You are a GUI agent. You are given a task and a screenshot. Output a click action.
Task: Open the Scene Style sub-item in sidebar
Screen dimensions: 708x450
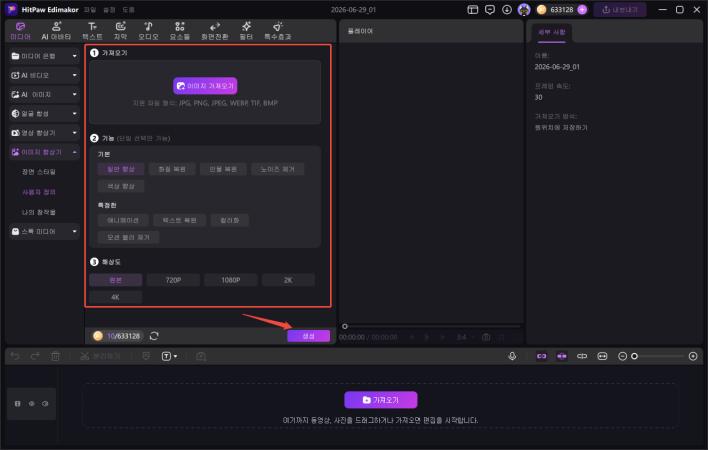39,172
